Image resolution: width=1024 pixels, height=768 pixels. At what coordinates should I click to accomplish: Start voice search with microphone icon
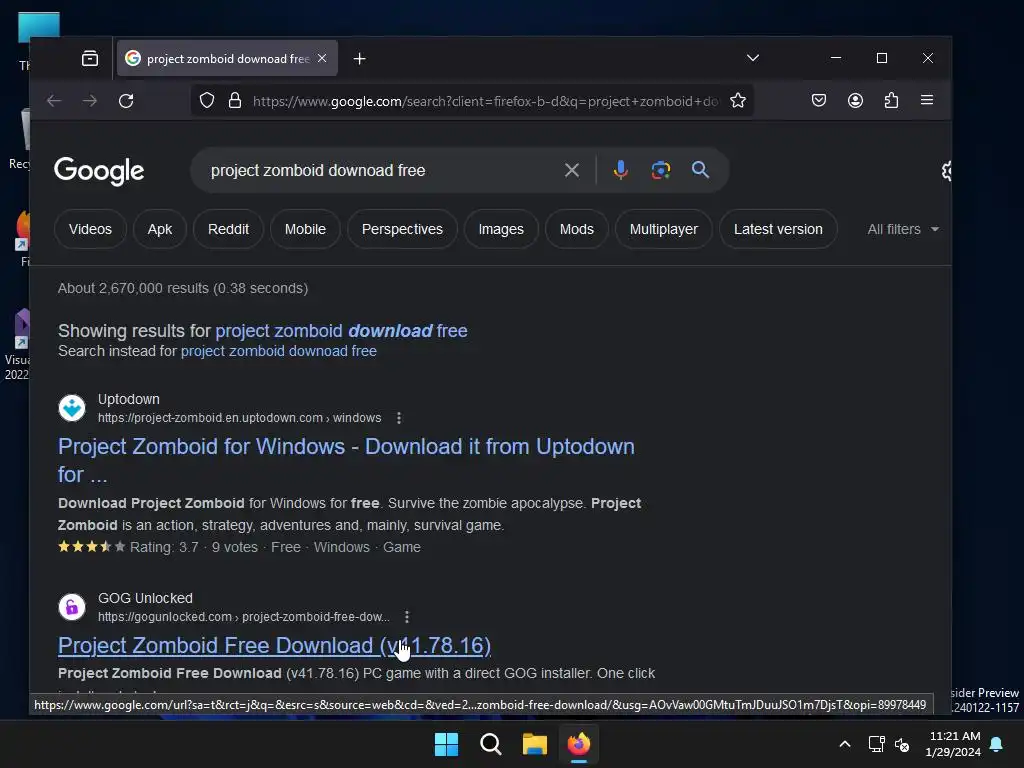[x=621, y=170]
